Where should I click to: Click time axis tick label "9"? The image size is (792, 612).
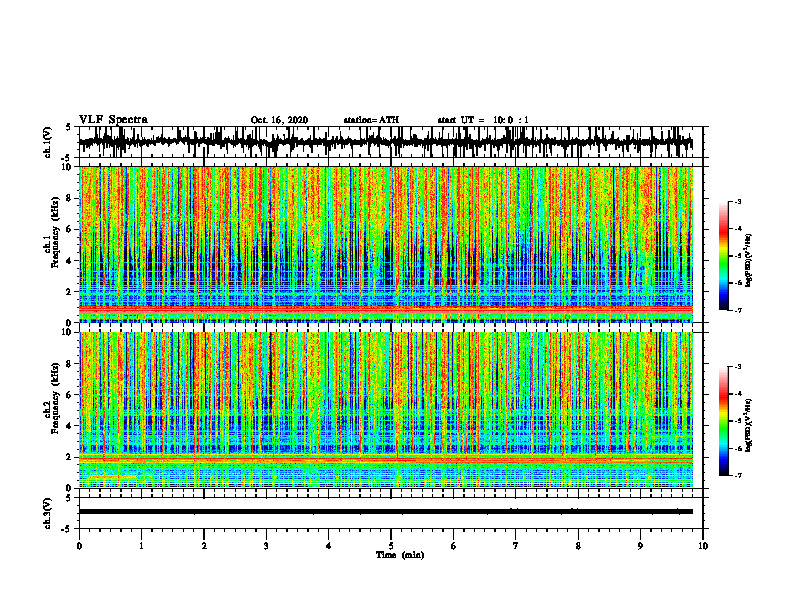(640, 546)
